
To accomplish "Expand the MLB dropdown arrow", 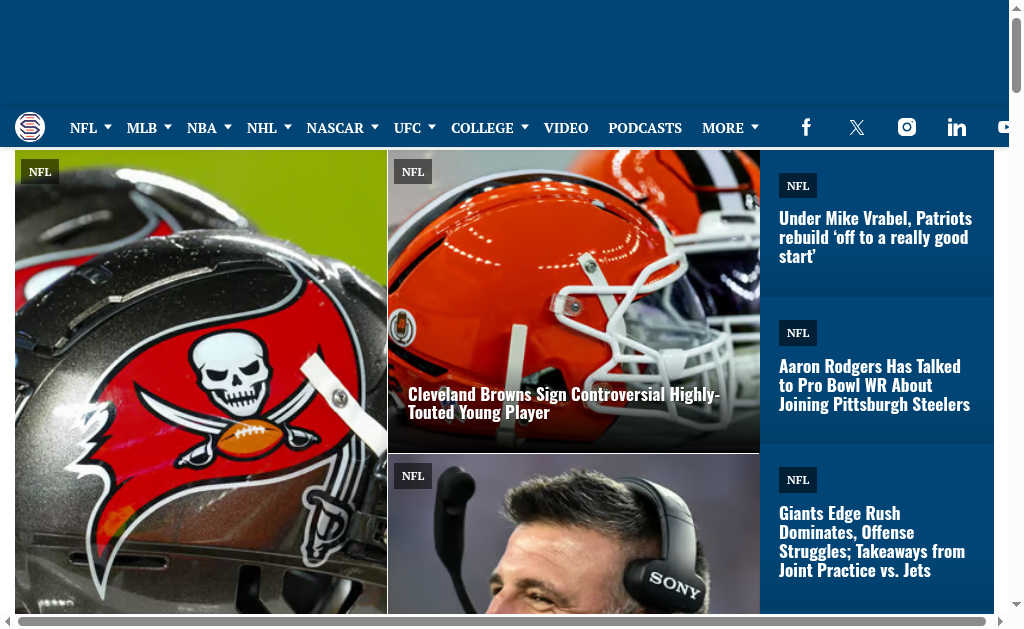I will click(168, 127).
